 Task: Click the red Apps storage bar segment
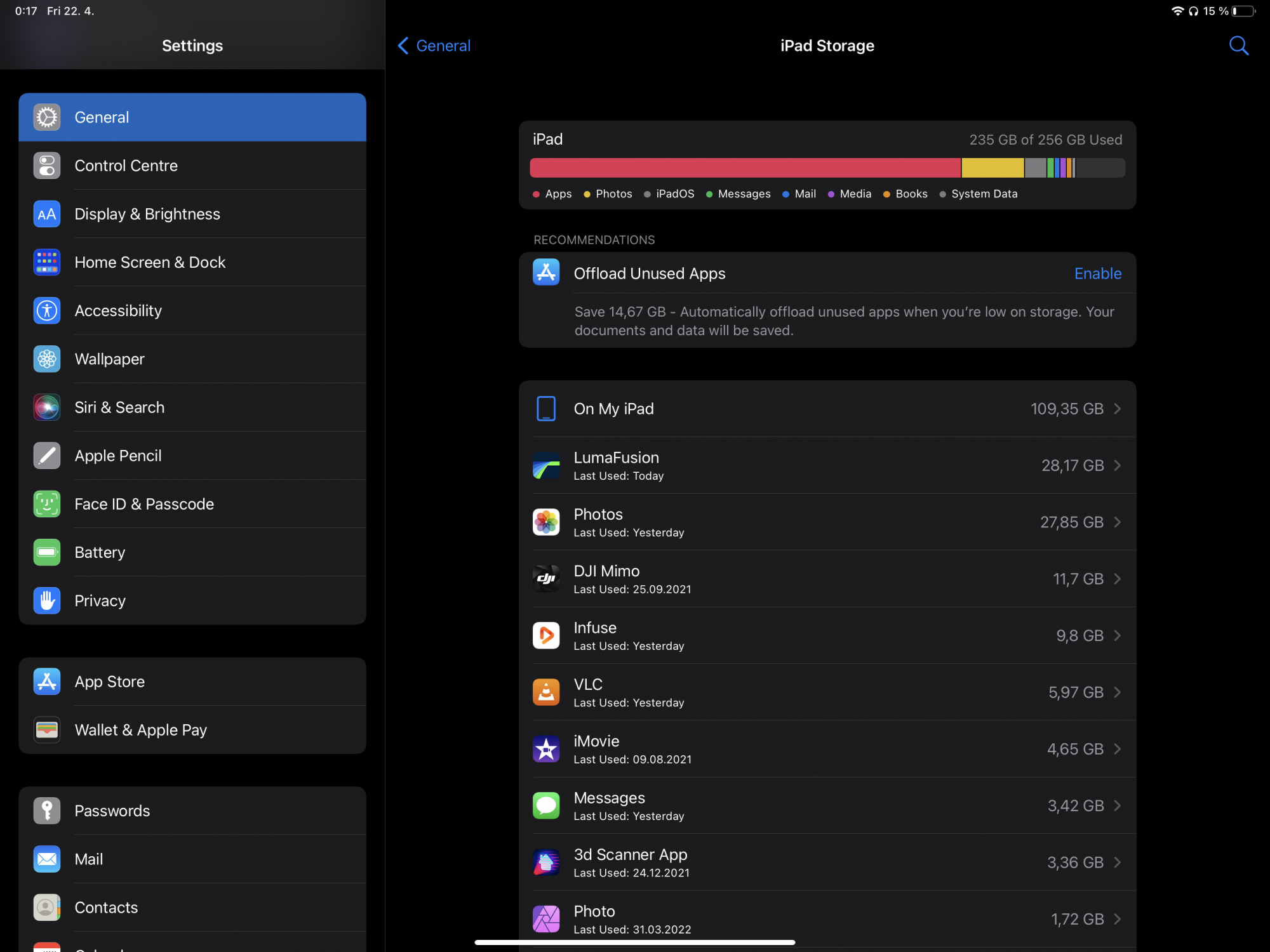[745, 168]
